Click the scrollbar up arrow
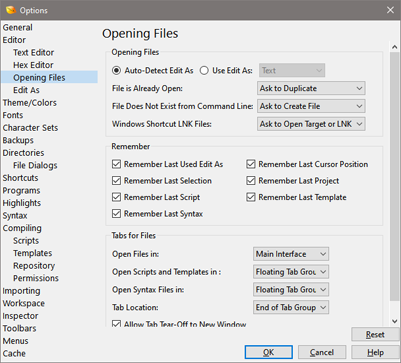This screenshot has width=401, height=363. tap(395, 47)
